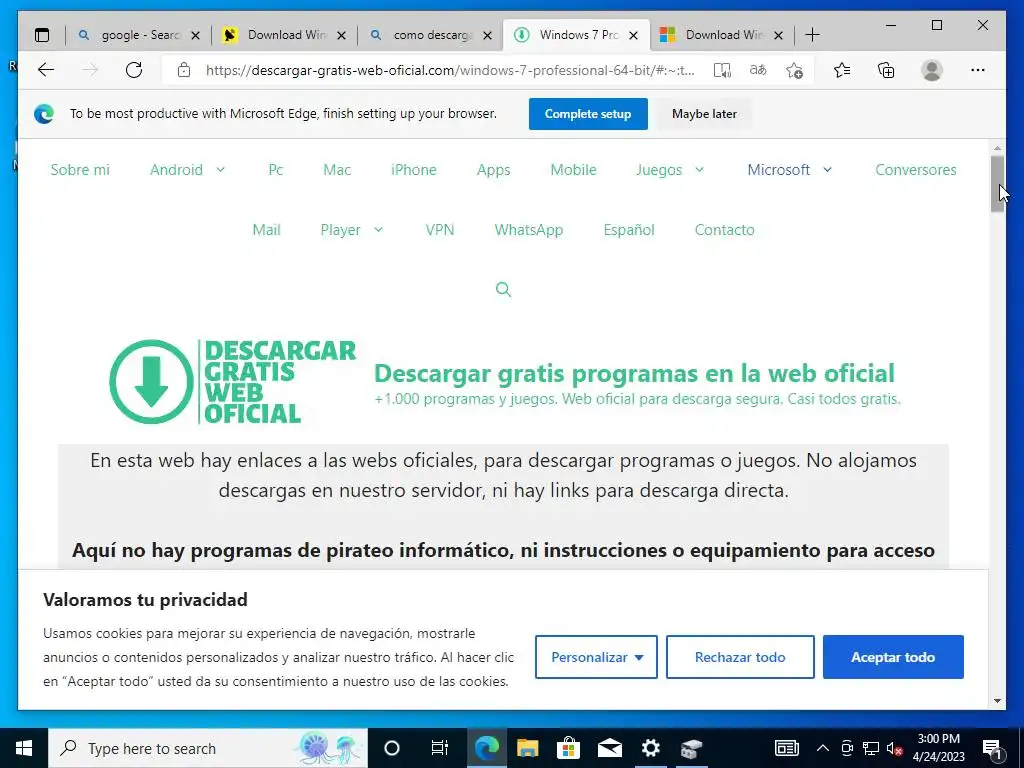Open the Contacto menu item
Viewport: 1024px width, 768px height.
tap(724, 230)
